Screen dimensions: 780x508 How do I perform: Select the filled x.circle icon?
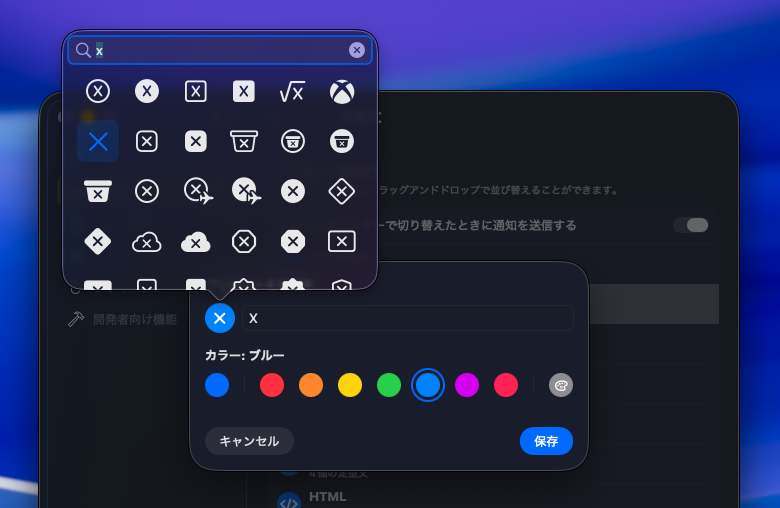[147, 92]
